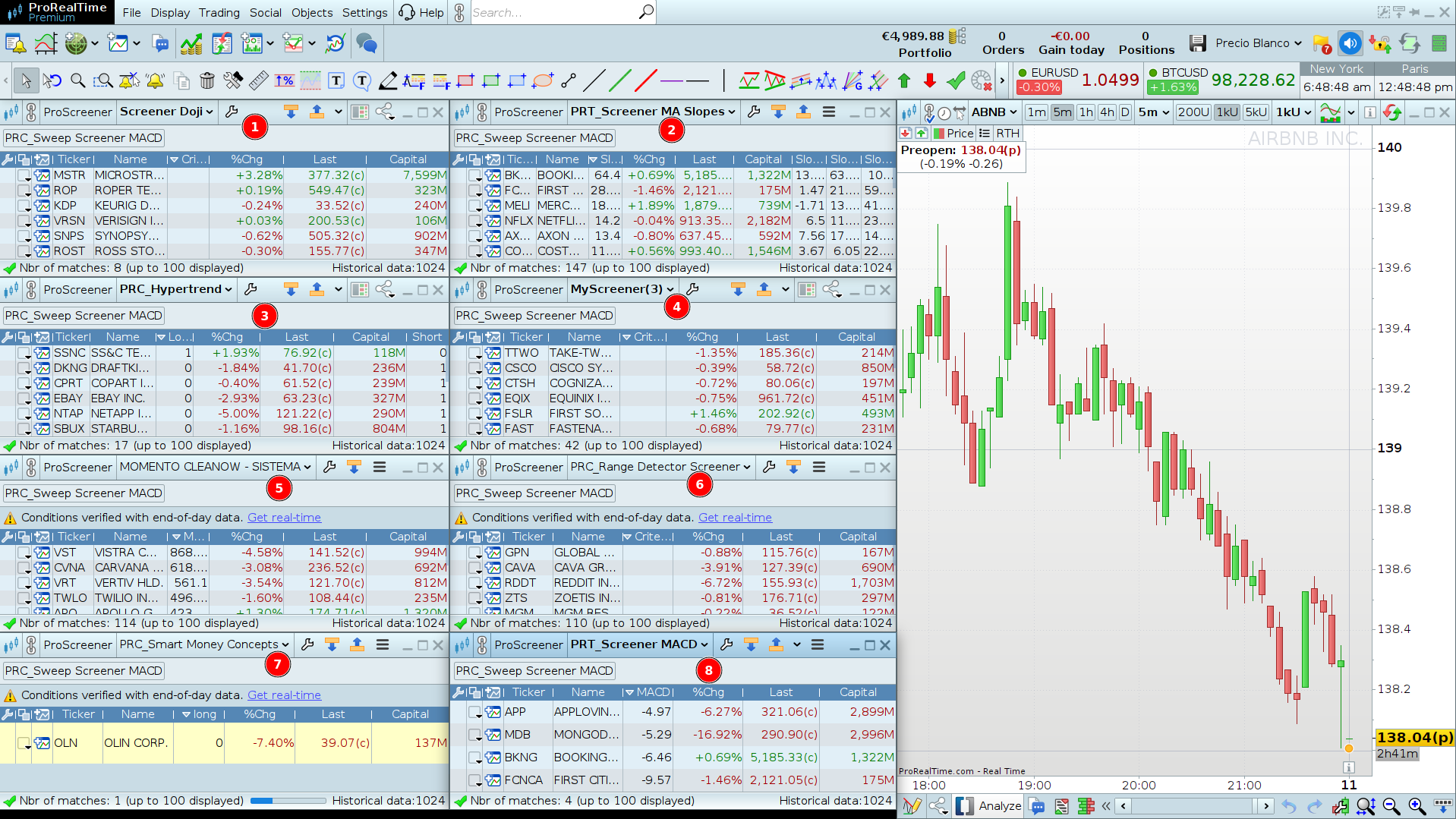Open the alerts status window icon
Screen dimensions: 1456x819
pos(15,44)
